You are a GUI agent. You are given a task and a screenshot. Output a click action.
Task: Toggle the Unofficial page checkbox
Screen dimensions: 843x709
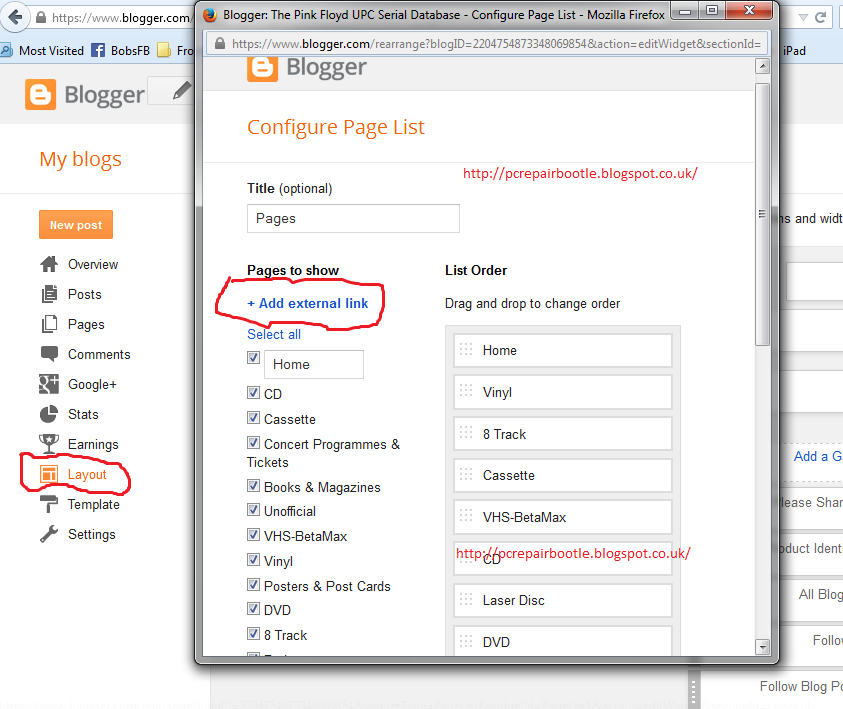click(253, 509)
